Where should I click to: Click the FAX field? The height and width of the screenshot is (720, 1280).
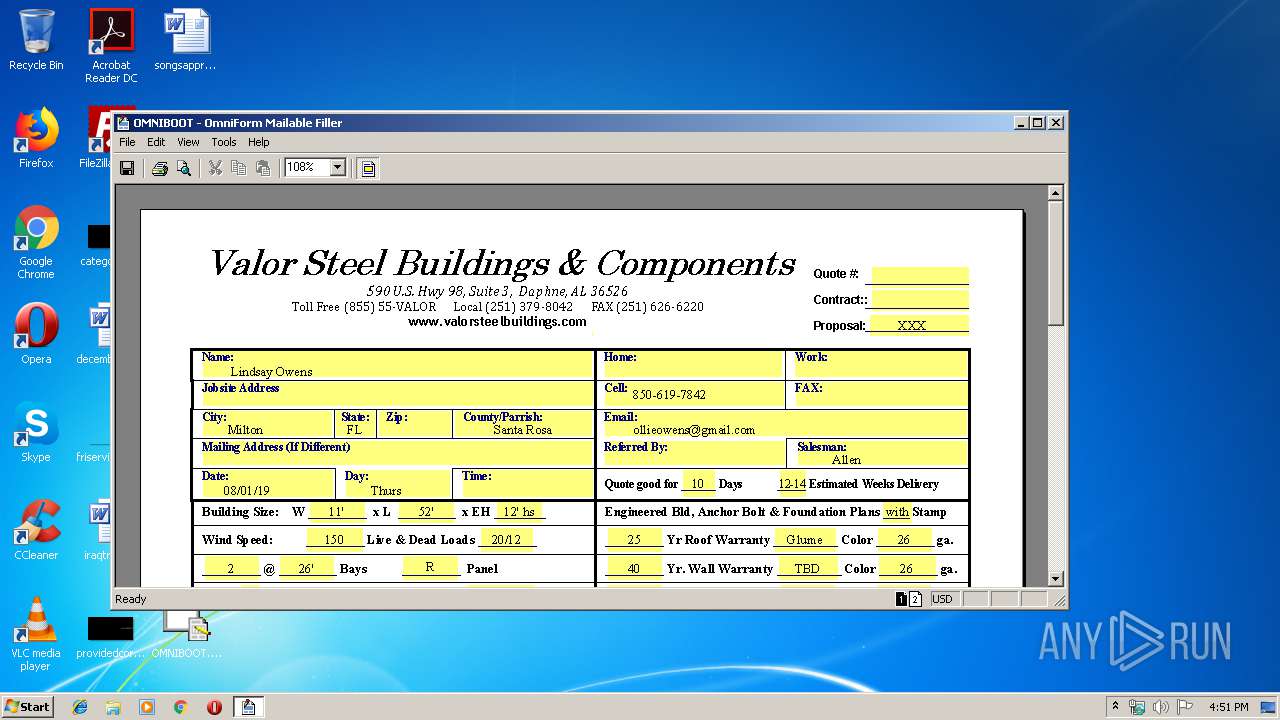point(880,395)
